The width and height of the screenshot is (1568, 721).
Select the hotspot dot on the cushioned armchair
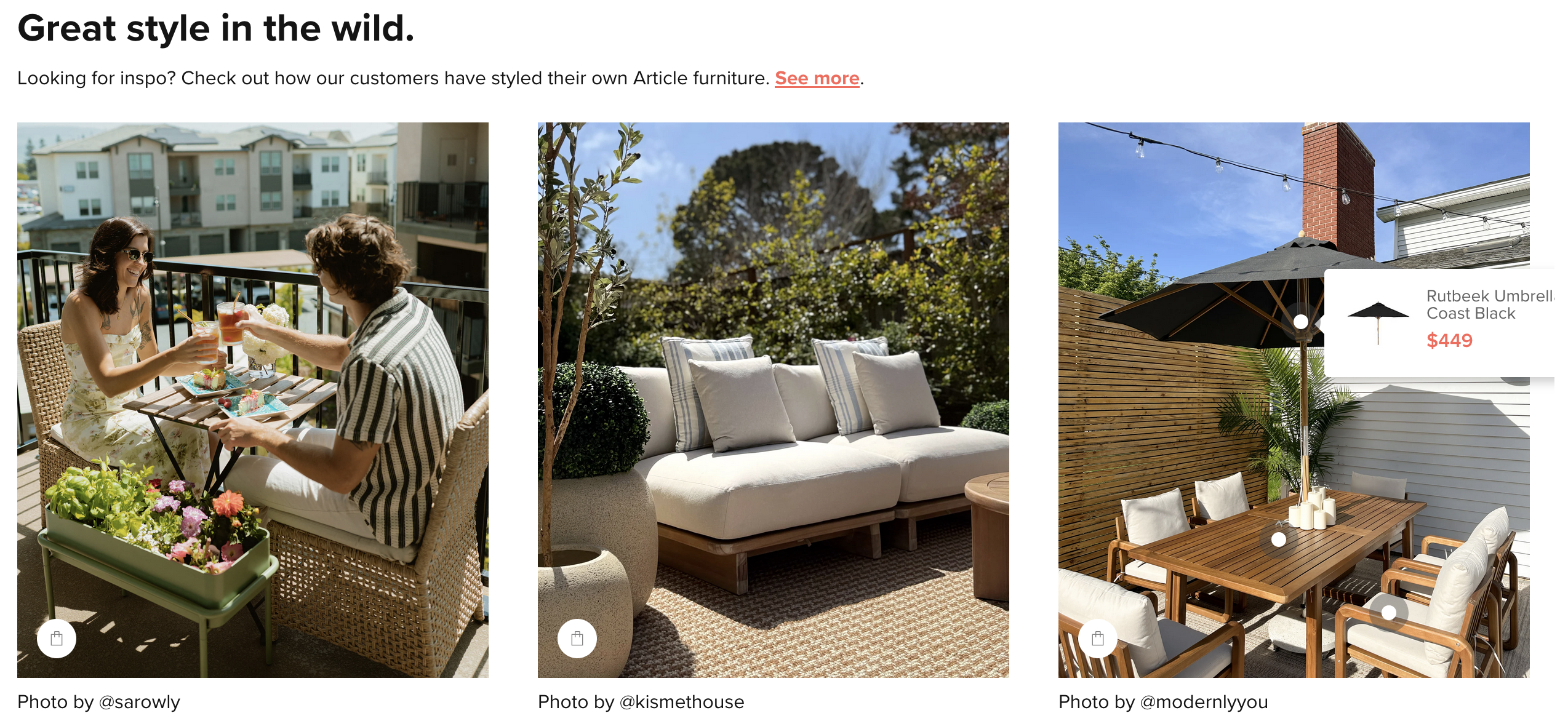(x=1389, y=612)
